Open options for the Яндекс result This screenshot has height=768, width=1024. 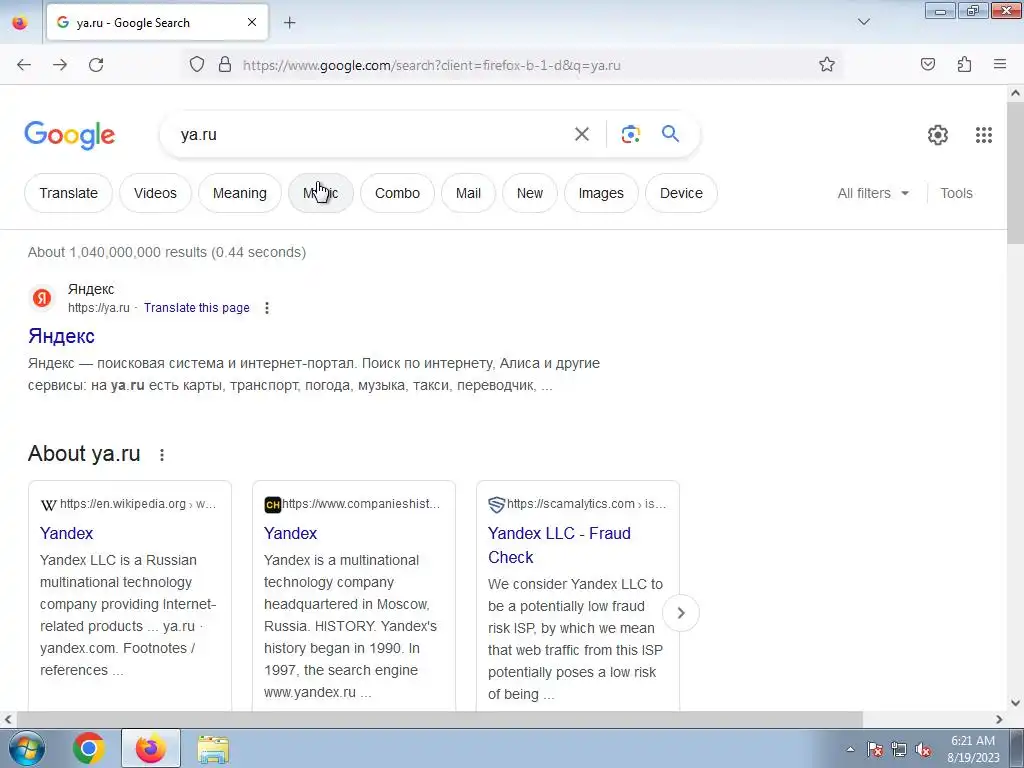tap(266, 308)
